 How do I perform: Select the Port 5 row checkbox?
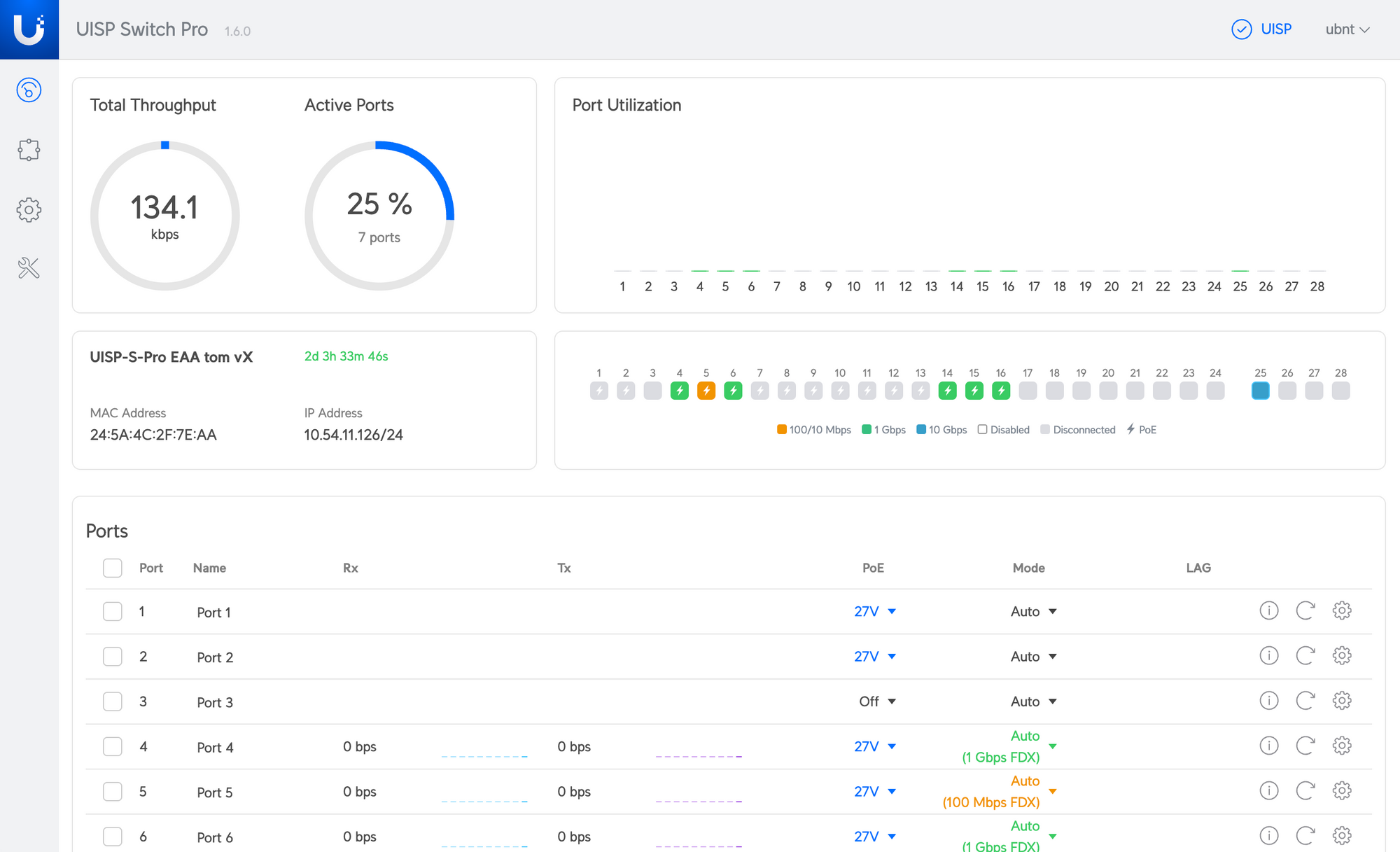(x=113, y=792)
